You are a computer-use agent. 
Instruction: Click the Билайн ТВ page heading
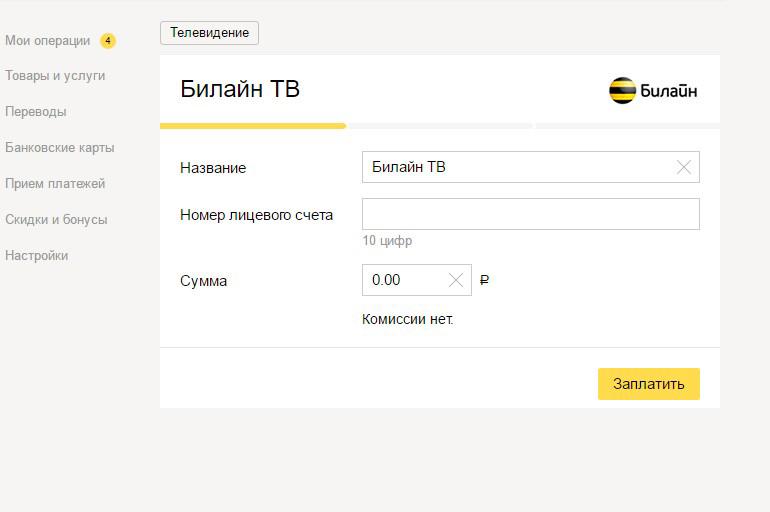(240, 89)
